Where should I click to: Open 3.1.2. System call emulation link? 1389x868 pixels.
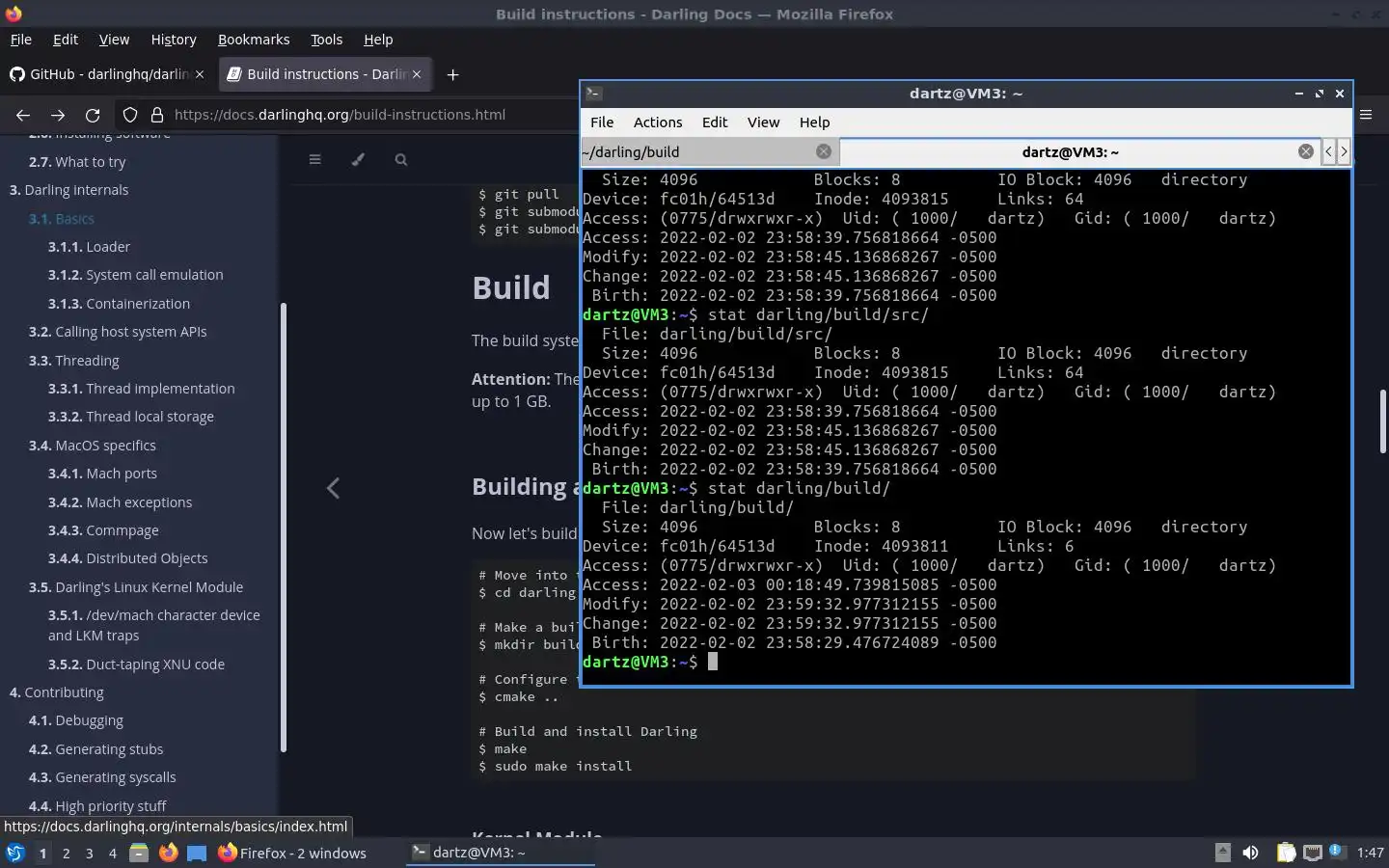click(136, 275)
